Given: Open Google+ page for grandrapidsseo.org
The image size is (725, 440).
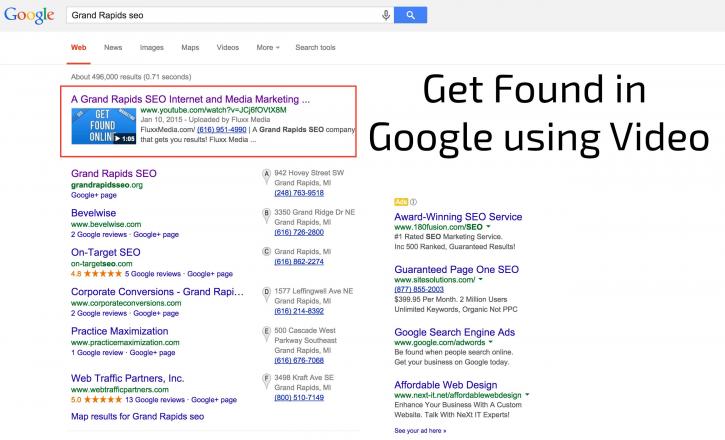Looking at the screenshot, I should pos(94,195).
